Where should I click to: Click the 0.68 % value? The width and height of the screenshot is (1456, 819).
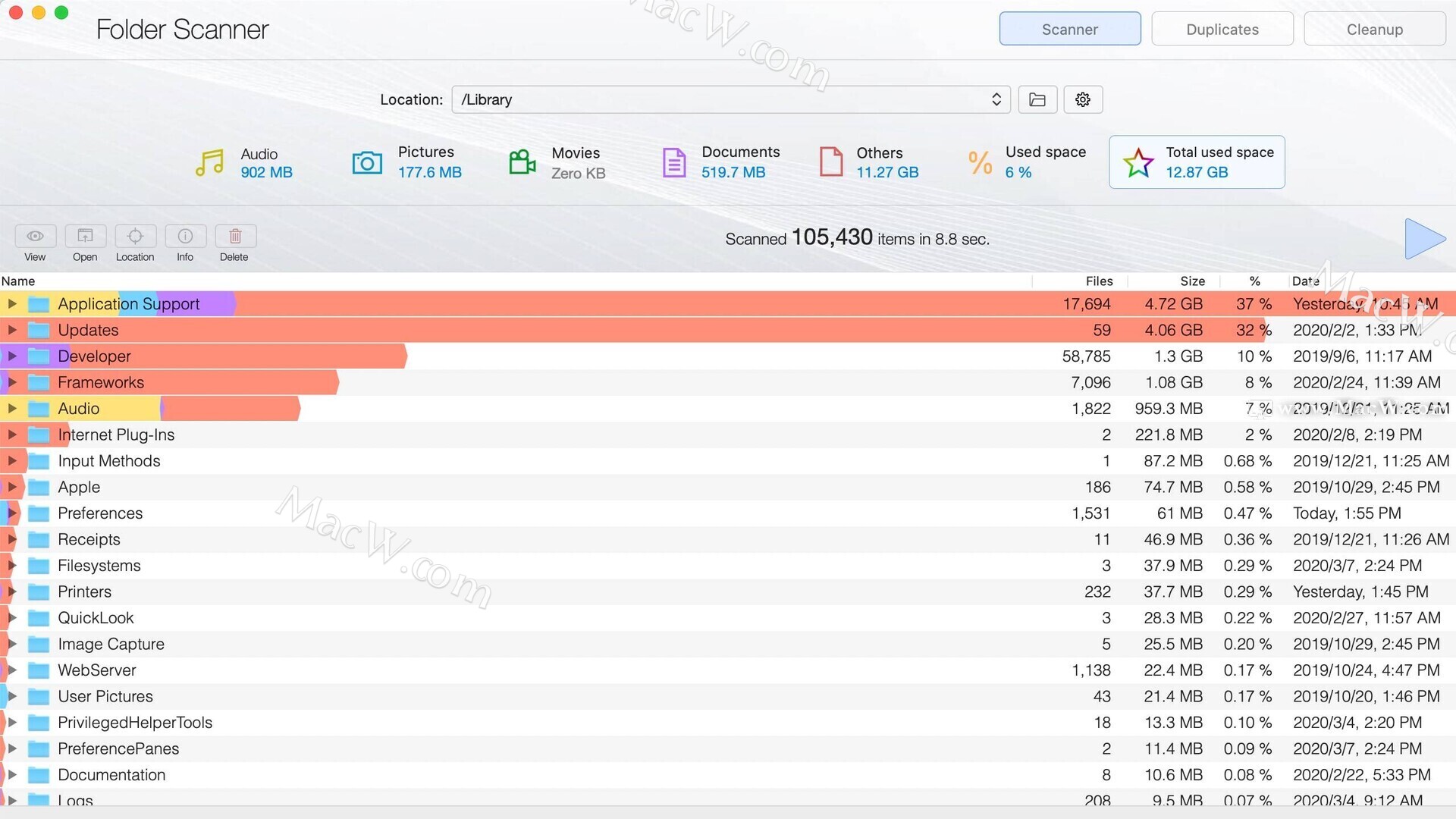(x=1247, y=461)
